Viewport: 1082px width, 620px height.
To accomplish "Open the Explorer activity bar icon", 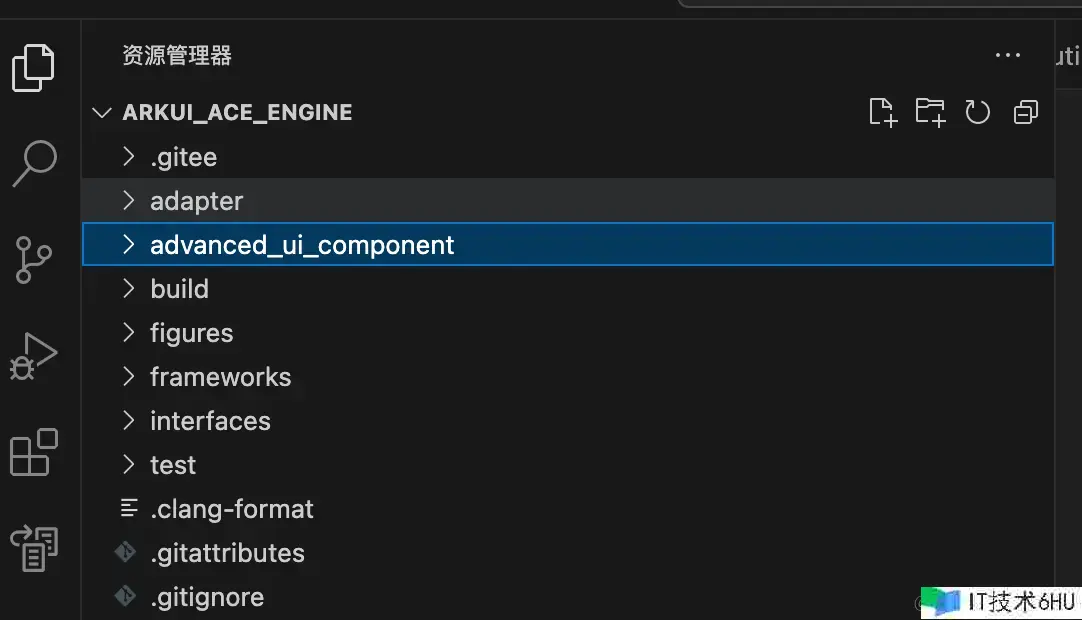I will pos(34,68).
